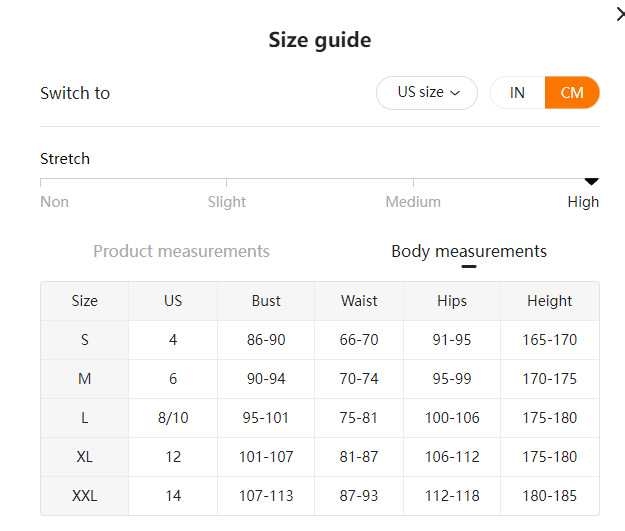Click the Bust column header
This screenshot has width=625, height=531.
(x=266, y=301)
